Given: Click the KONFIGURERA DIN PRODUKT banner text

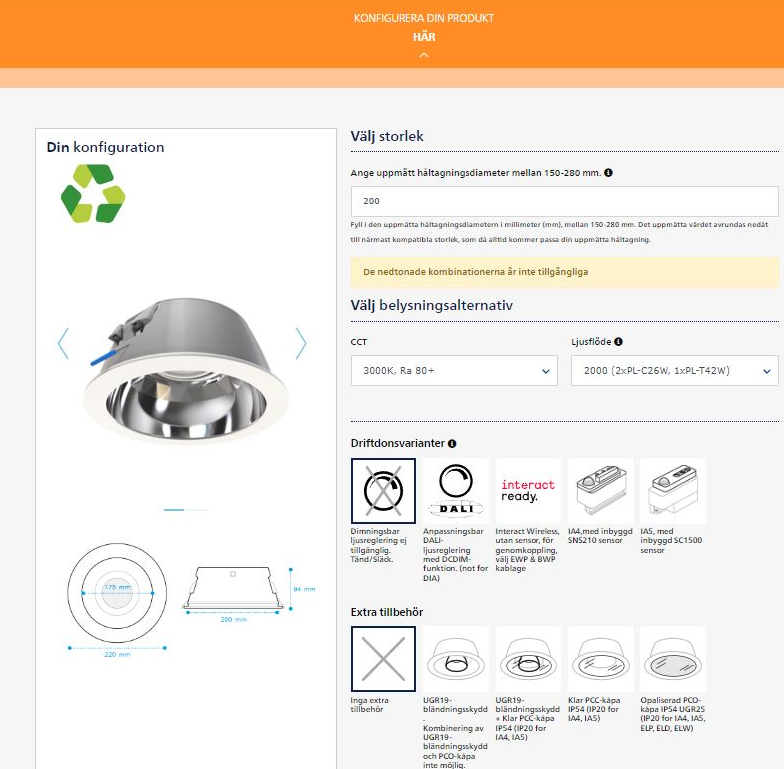Looking at the screenshot, I should coord(424,18).
